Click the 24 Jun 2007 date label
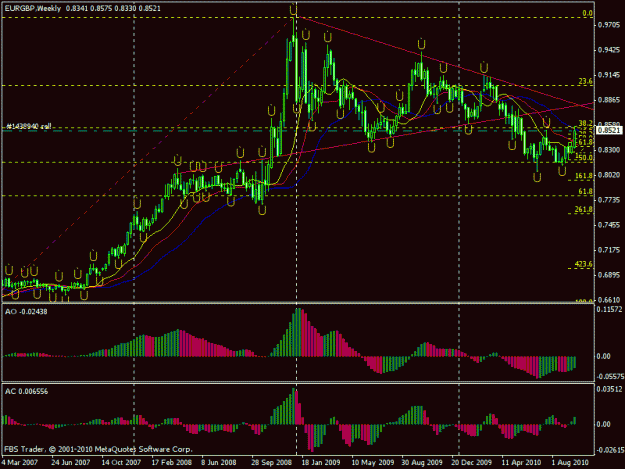This screenshot has width=625, height=469. 71,463
